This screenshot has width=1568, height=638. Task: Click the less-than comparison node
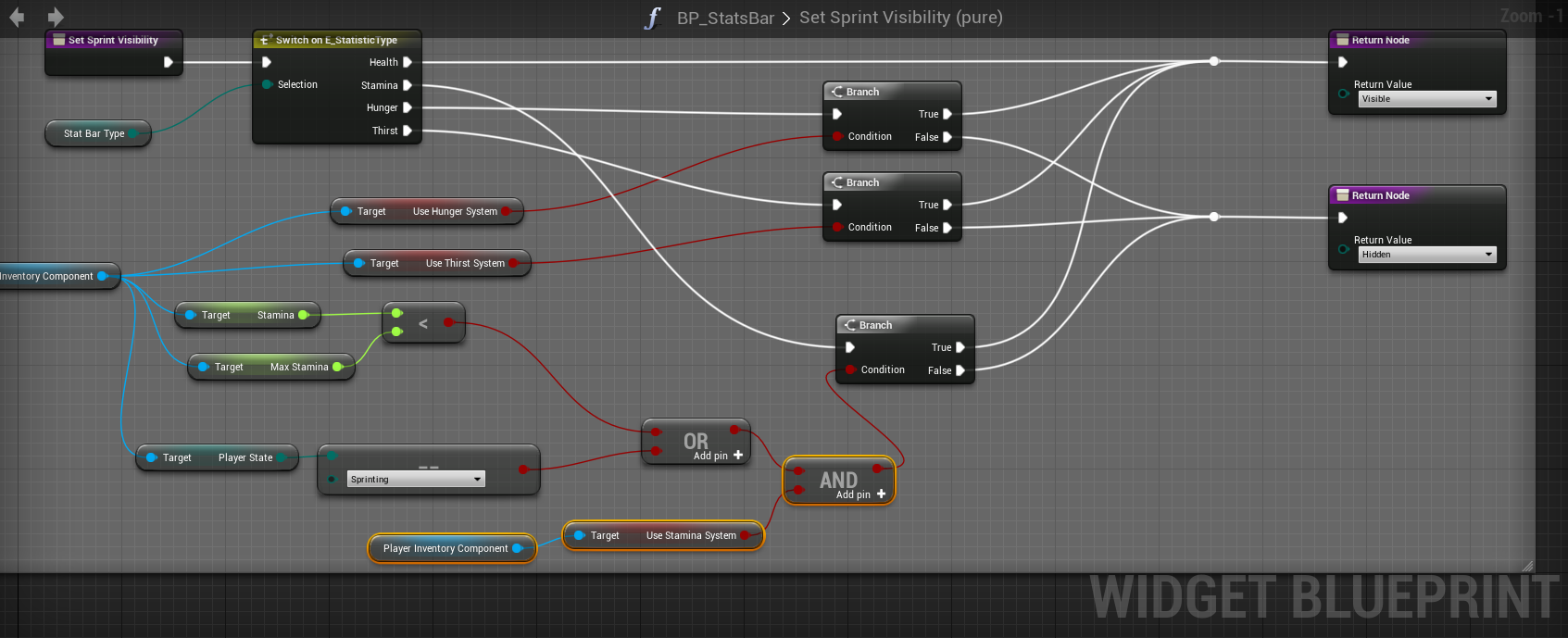pos(423,323)
